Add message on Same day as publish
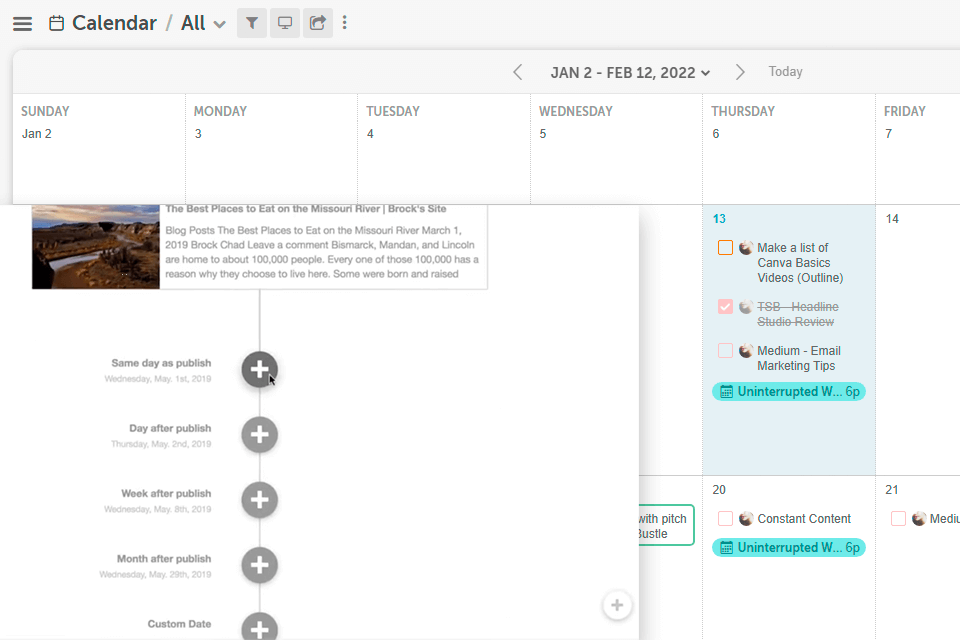Image resolution: width=960 pixels, height=640 pixels. click(260, 369)
